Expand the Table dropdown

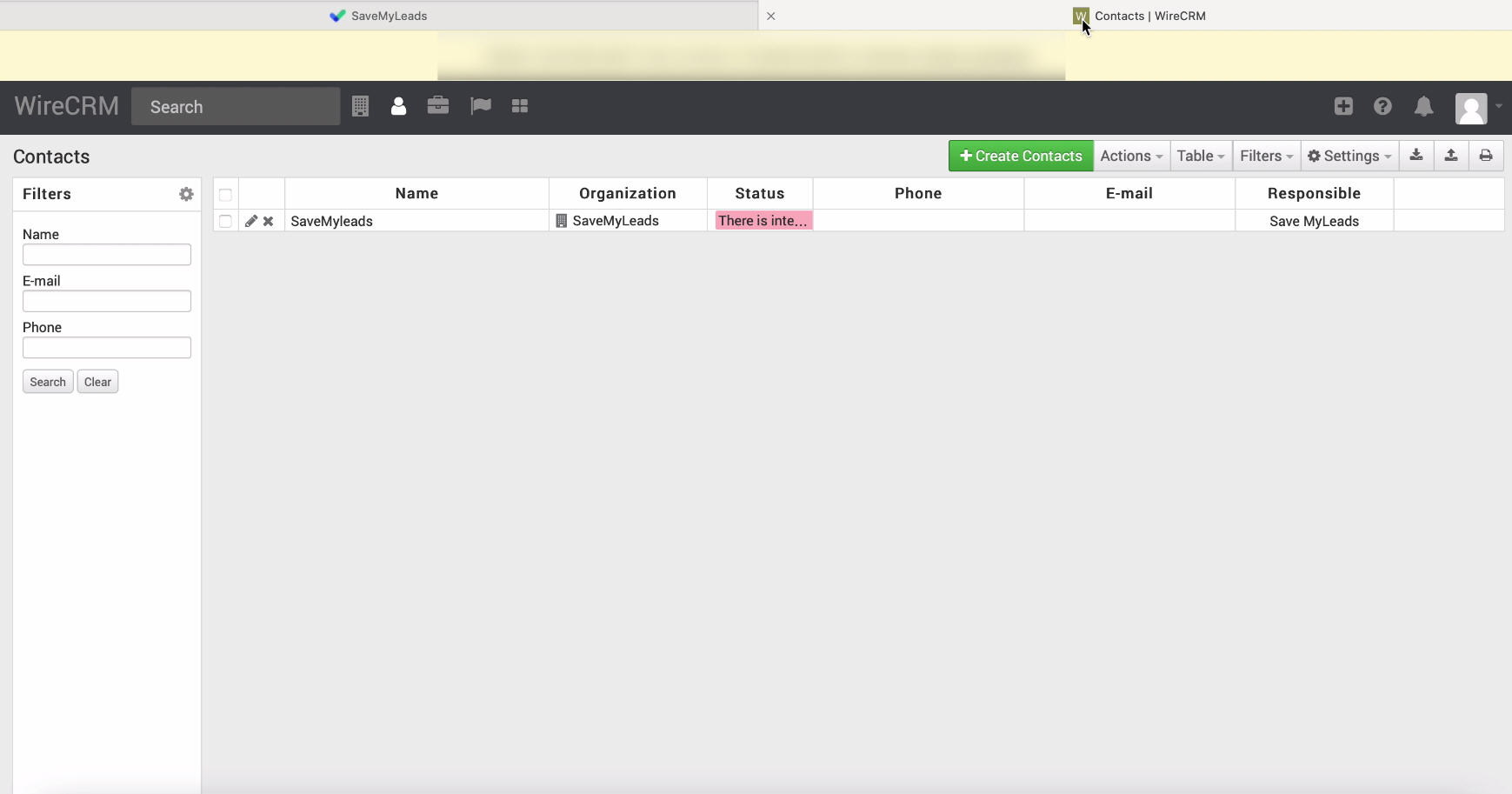[x=1201, y=156]
